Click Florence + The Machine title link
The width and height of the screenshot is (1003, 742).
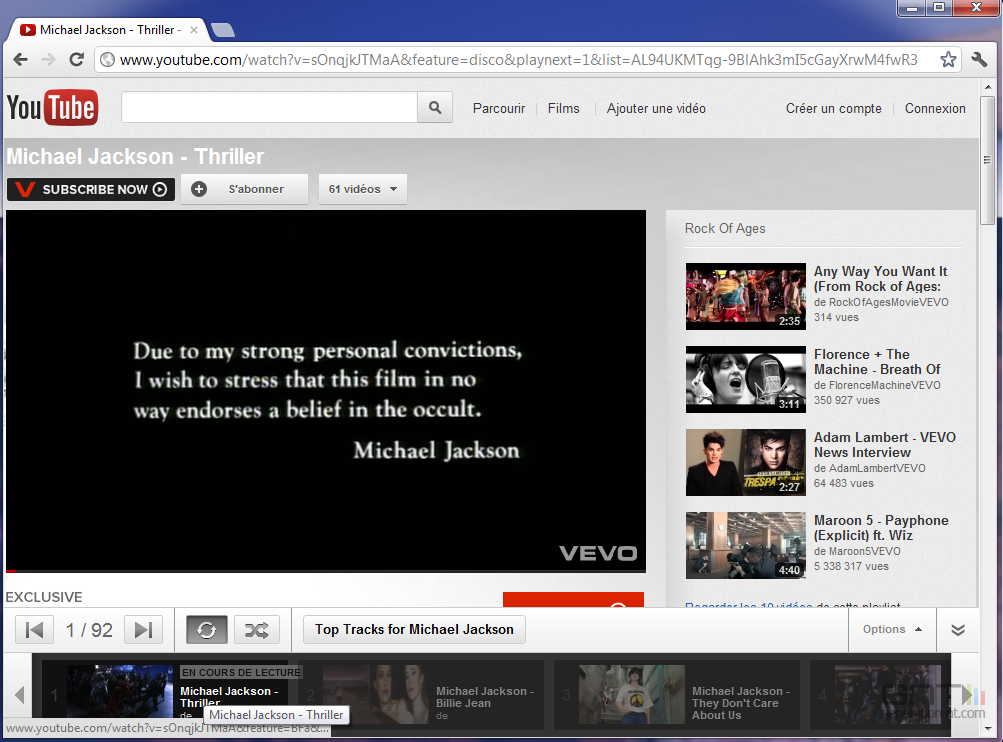(877, 362)
